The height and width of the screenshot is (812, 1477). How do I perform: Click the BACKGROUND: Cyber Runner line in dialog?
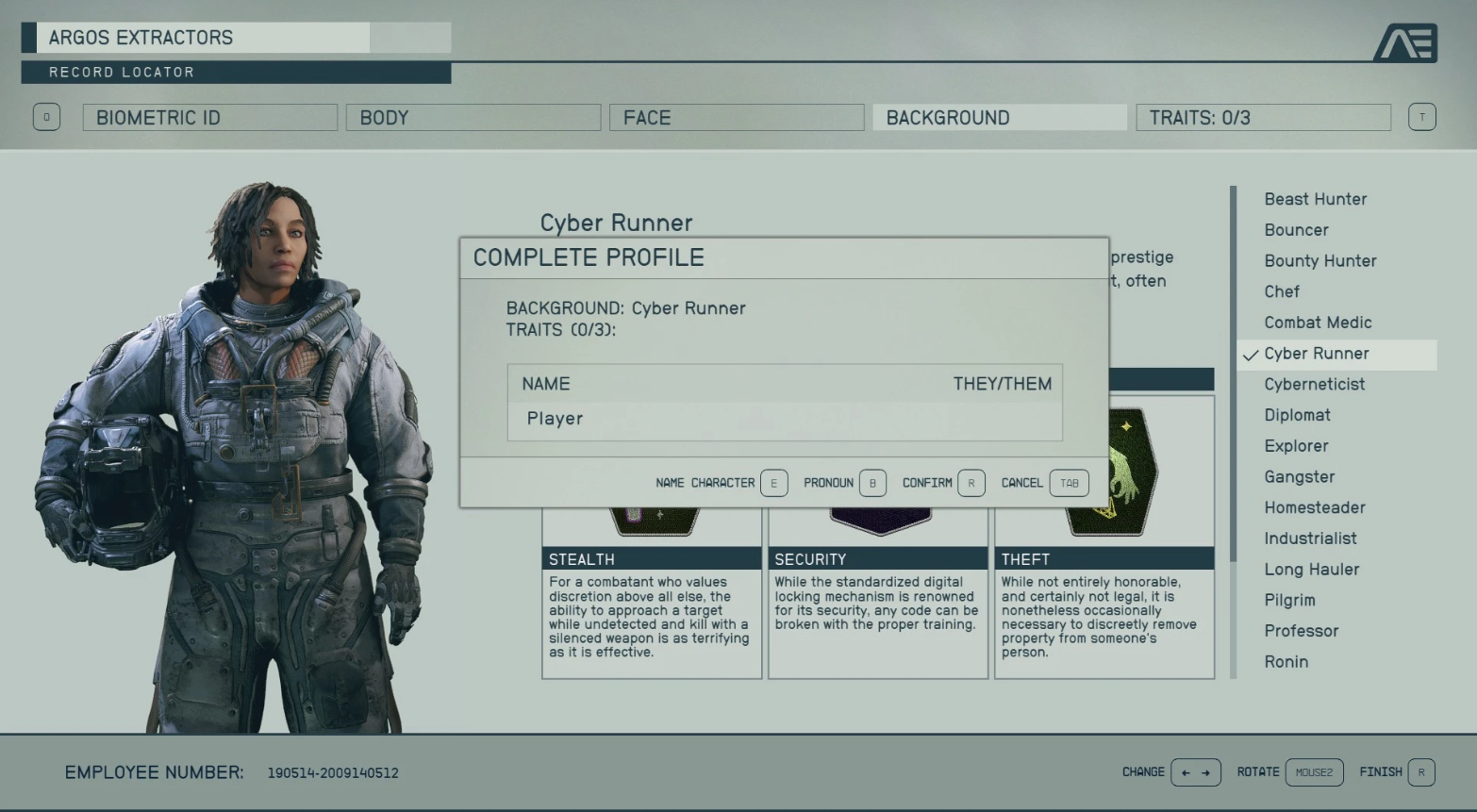pyautogui.click(x=625, y=308)
